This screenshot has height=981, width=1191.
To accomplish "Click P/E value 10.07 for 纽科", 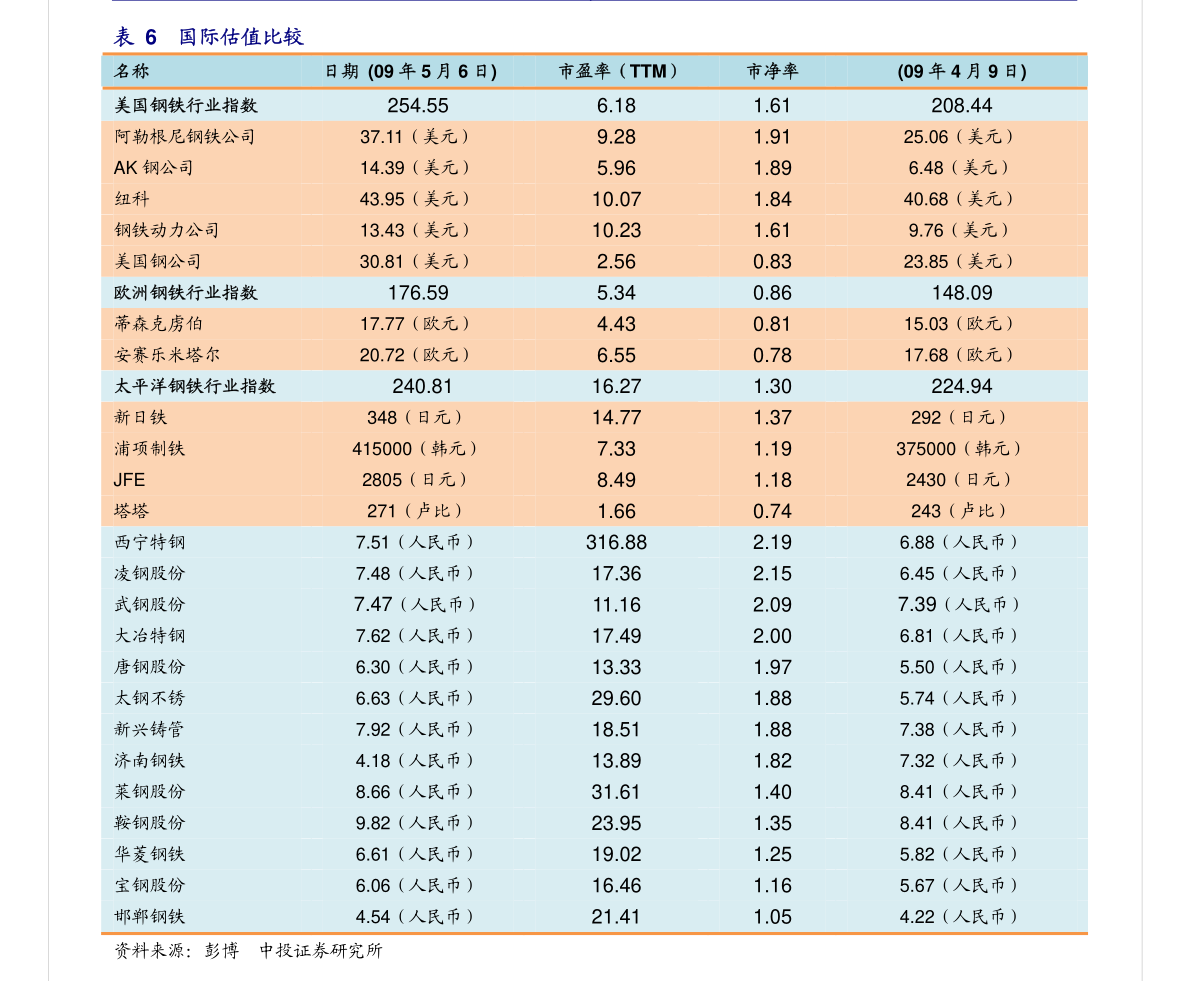I will [617, 199].
